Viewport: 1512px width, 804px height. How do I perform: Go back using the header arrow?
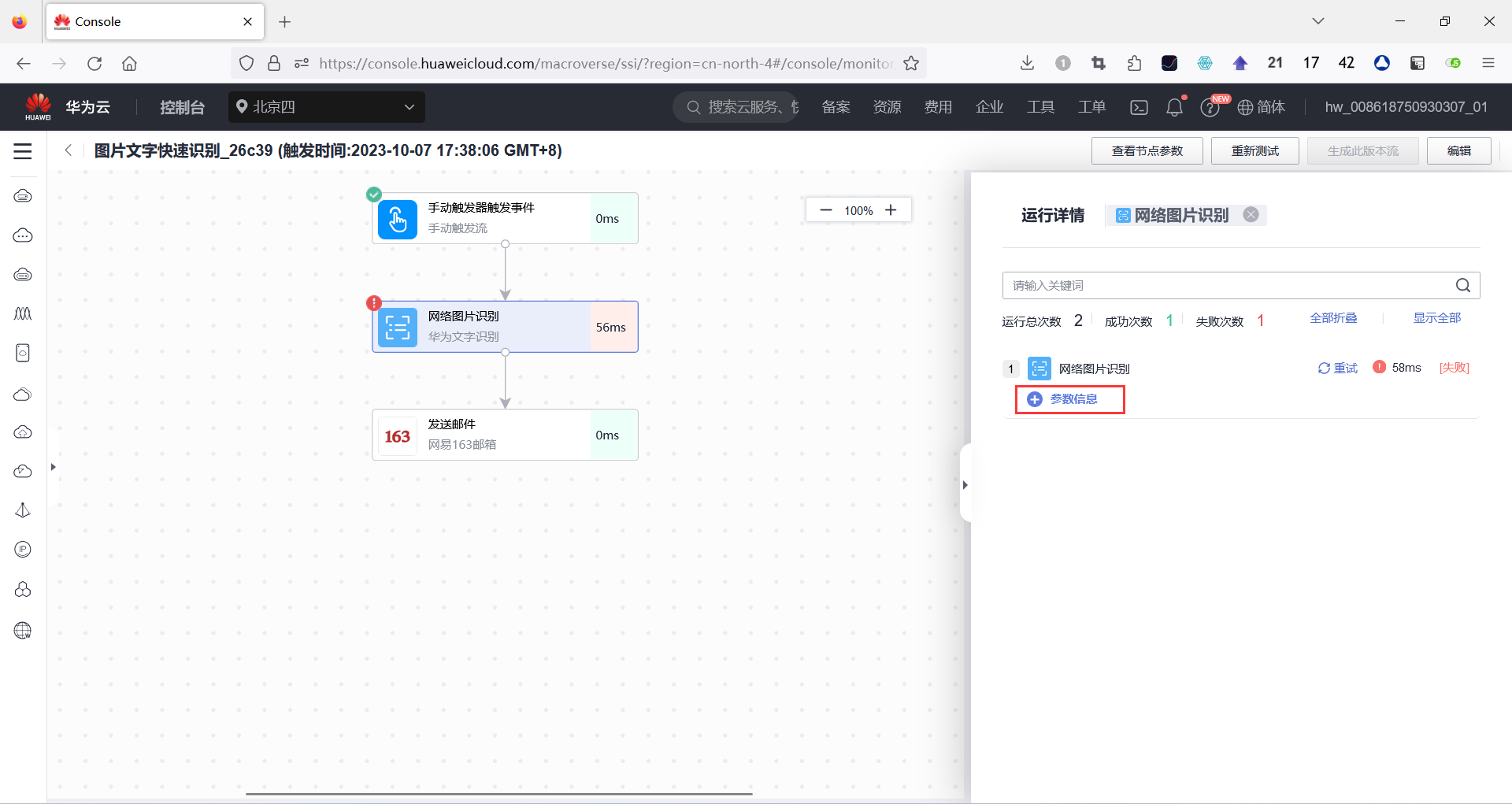69,150
